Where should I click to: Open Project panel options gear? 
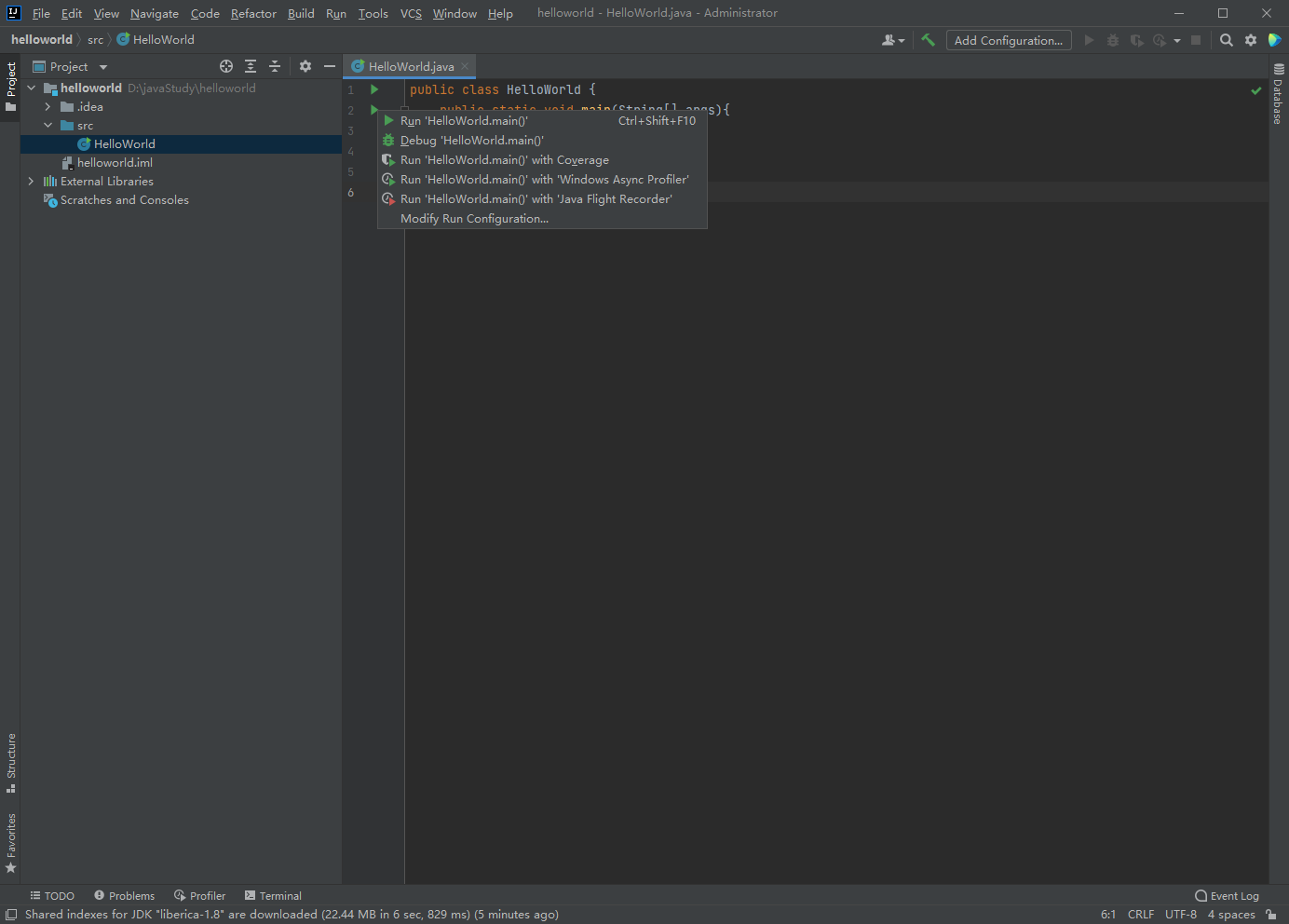305,66
